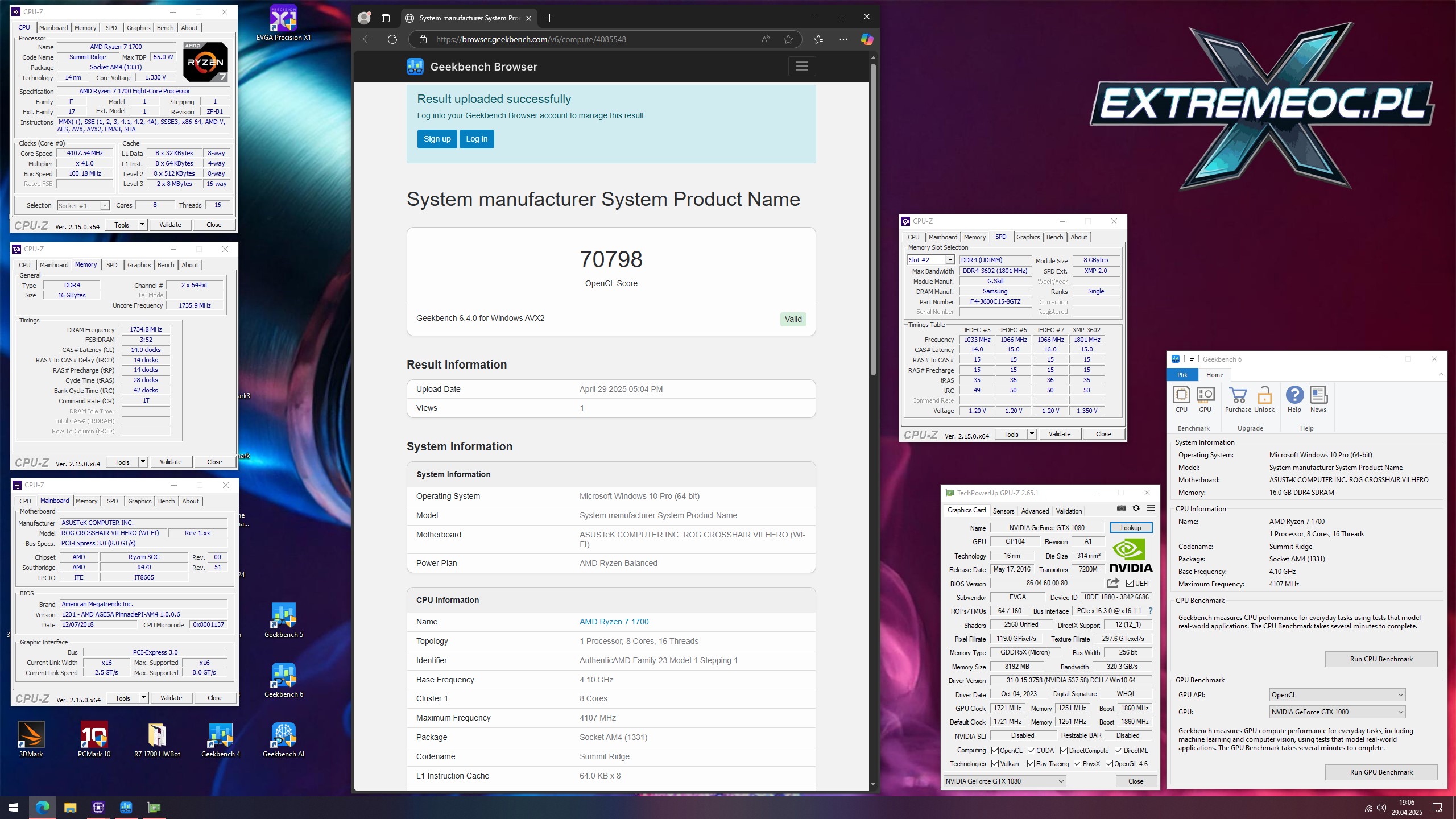This screenshot has height=819, width=1456.
Task: Open EVGA Precision X1 desktop icon
Action: (x=283, y=24)
